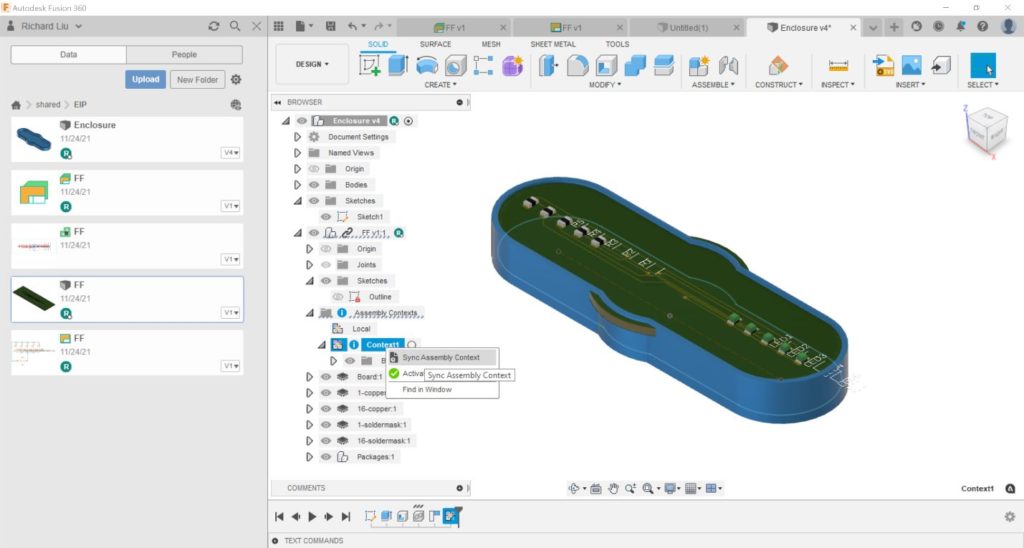
Task: Expand the Document Settings node
Action: click(x=297, y=137)
